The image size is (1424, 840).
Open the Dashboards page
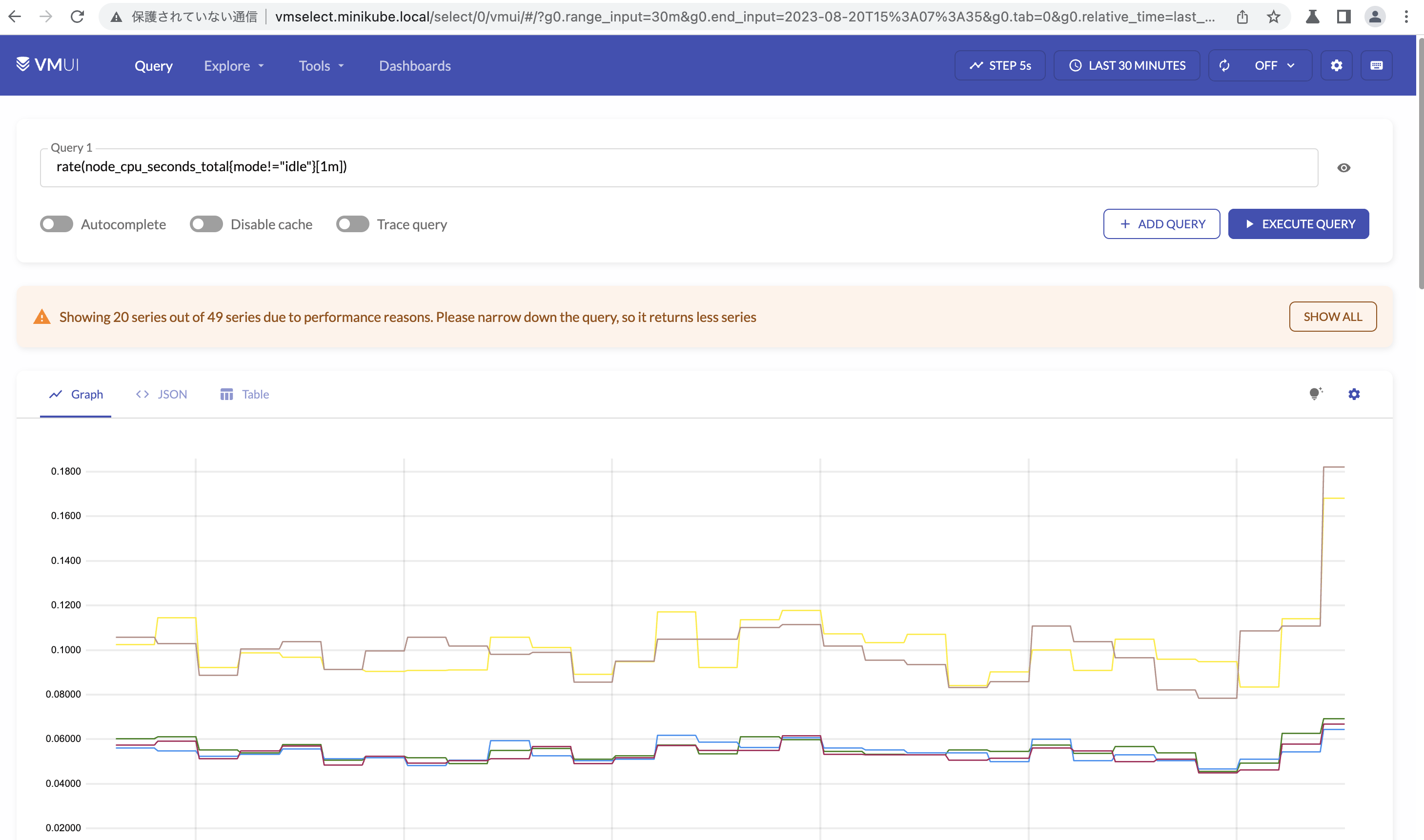pyautogui.click(x=415, y=66)
